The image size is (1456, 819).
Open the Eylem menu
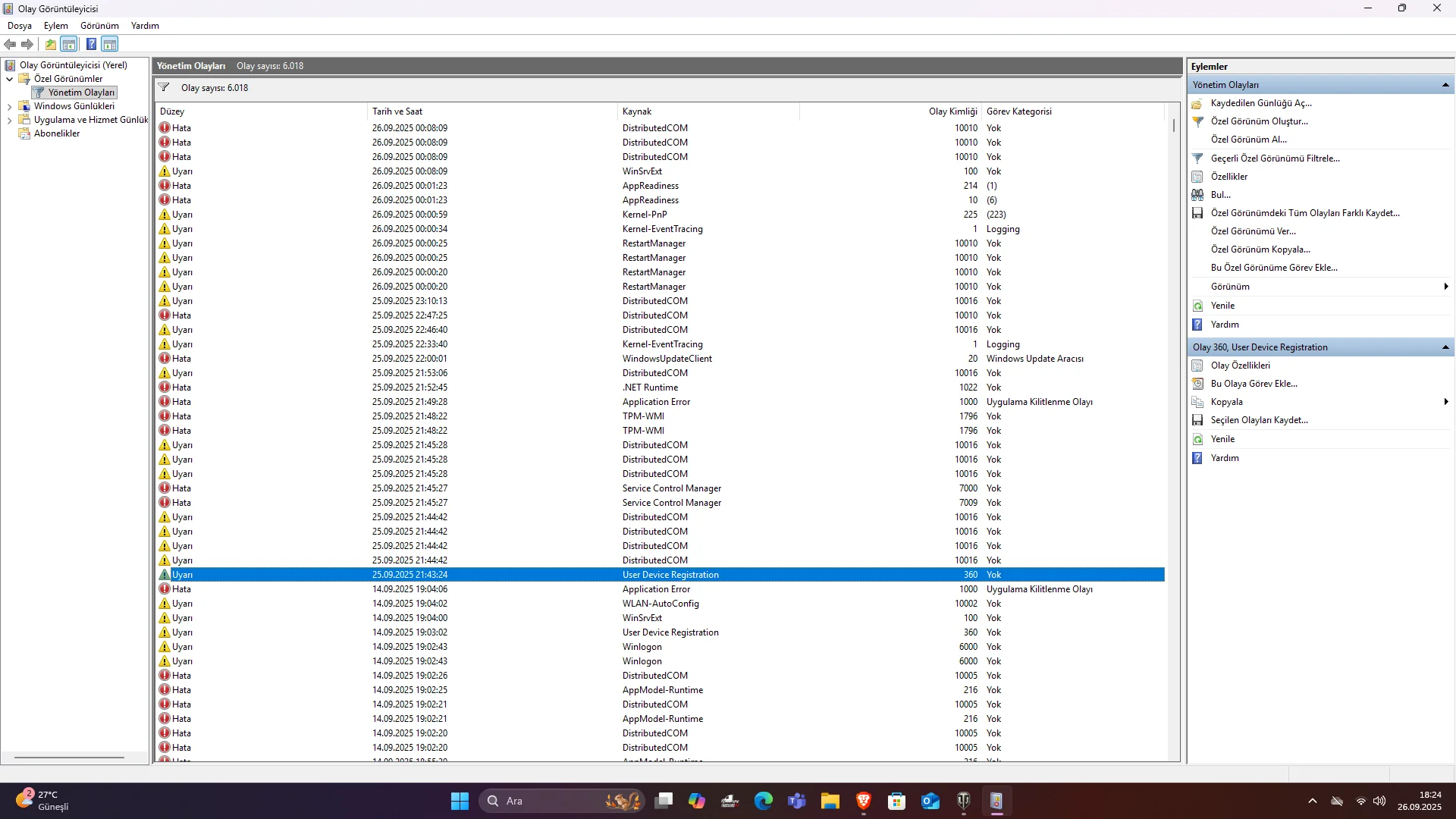pyautogui.click(x=55, y=26)
